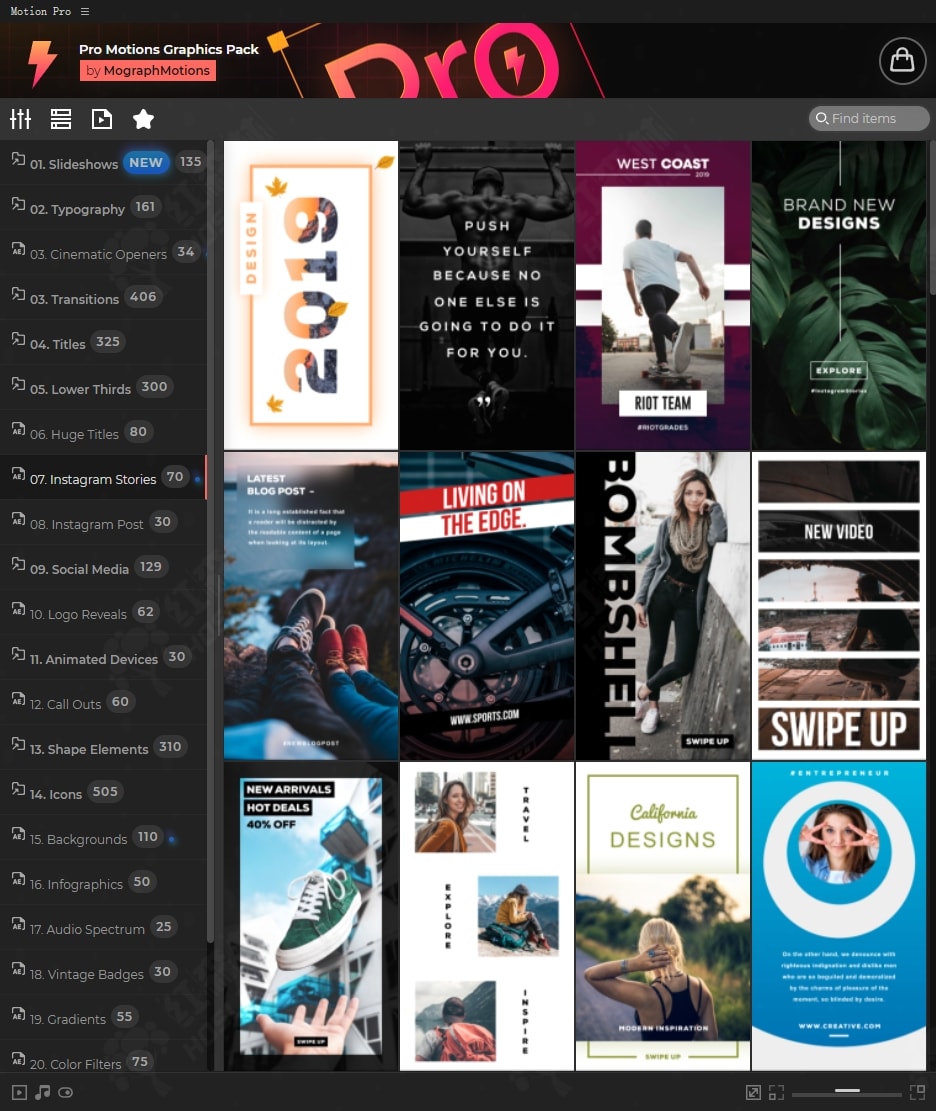Select the Push Yourself quote thumbnail
The width and height of the screenshot is (936, 1111).
click(487, 295)
